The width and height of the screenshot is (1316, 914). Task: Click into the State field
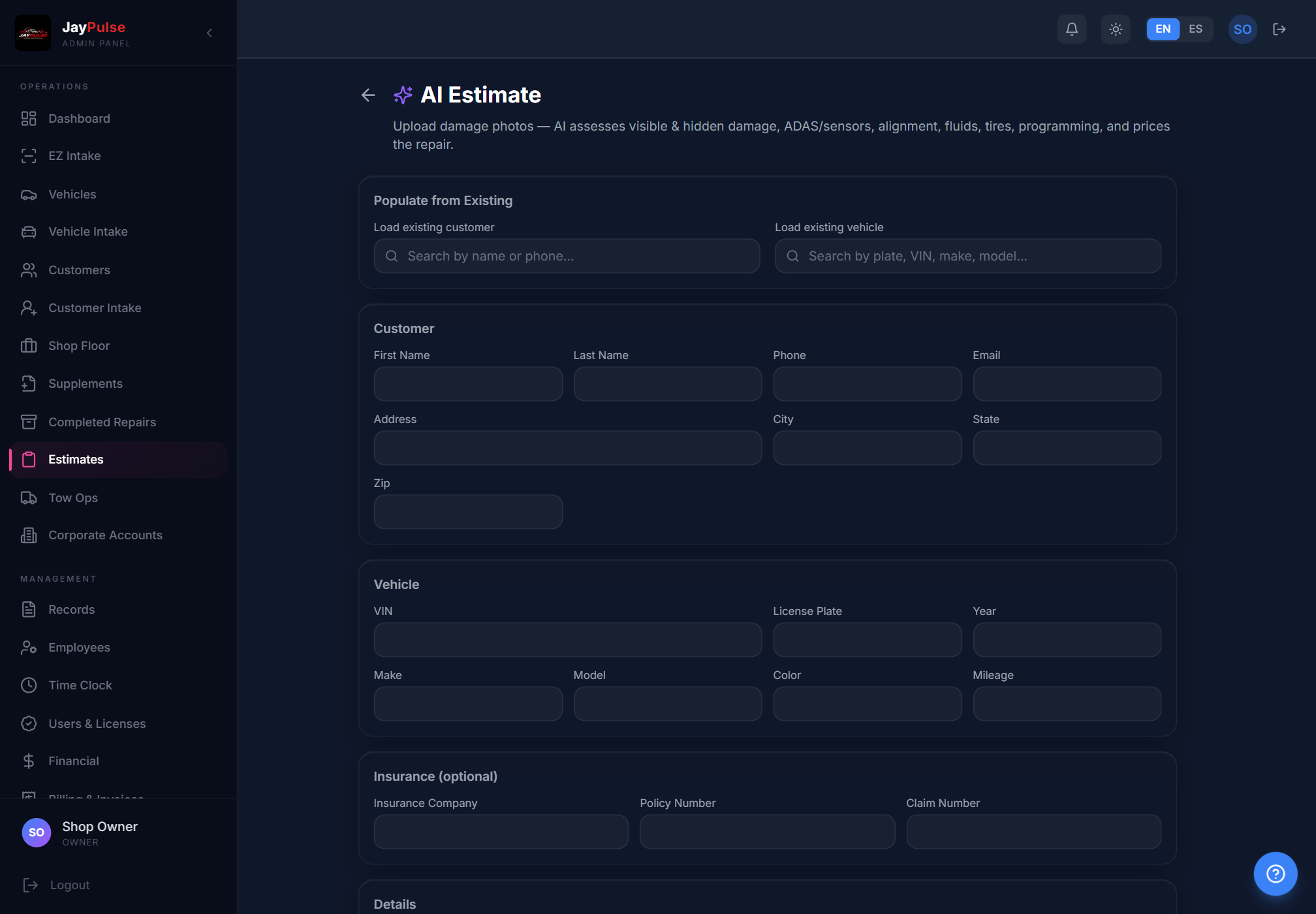[x=1067, y=448]
